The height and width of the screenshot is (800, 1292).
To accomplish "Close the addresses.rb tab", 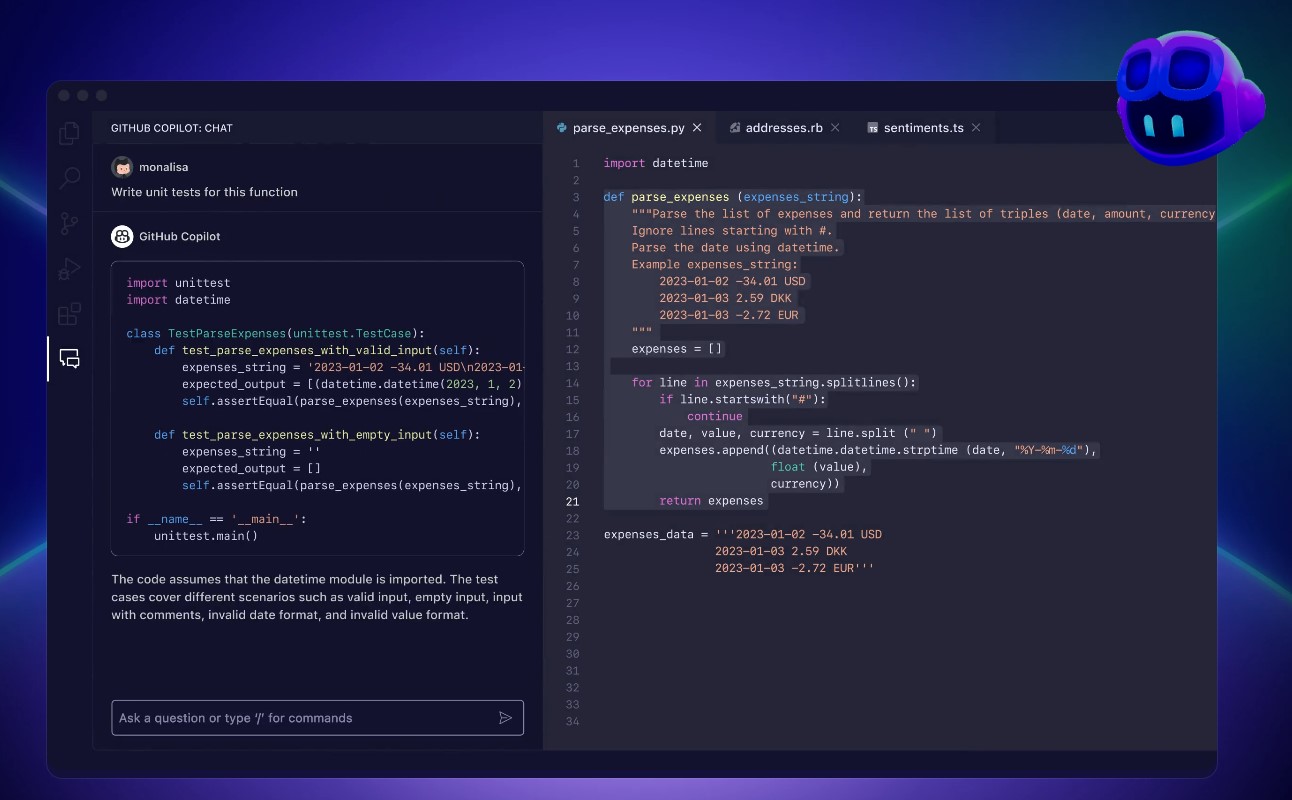I will [x=835, y=128].
